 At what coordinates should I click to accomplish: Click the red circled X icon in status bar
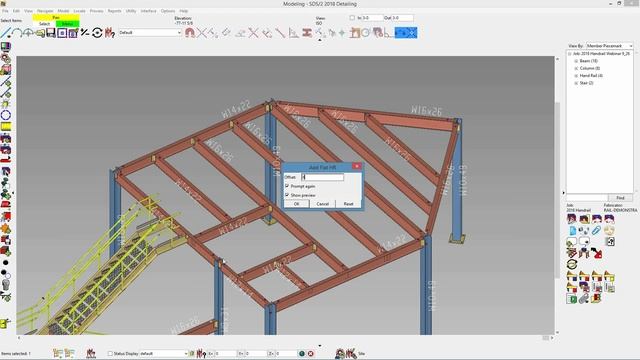311,353
